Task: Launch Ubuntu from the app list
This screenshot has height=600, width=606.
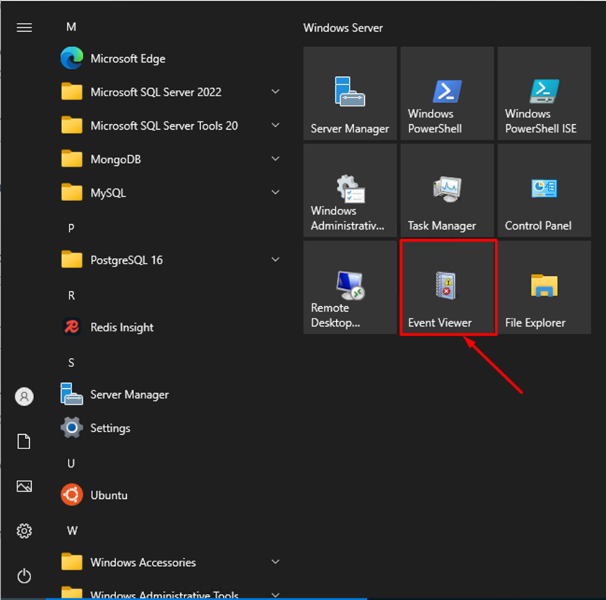Action: pyautogui.click(x=170, y=495)
